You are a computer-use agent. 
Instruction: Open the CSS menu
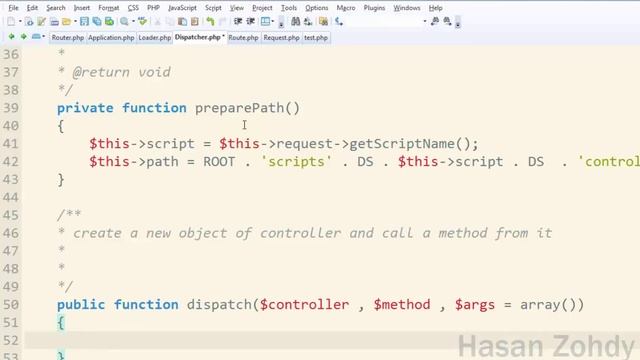pos(133,8)
